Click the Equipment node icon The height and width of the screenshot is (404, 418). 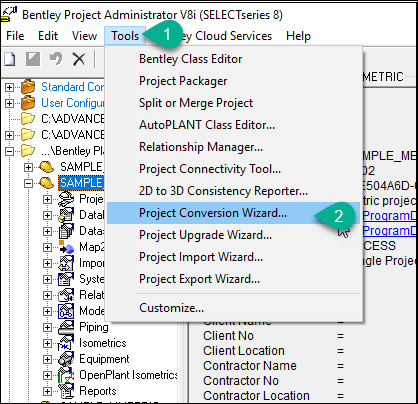click(66, 359)
